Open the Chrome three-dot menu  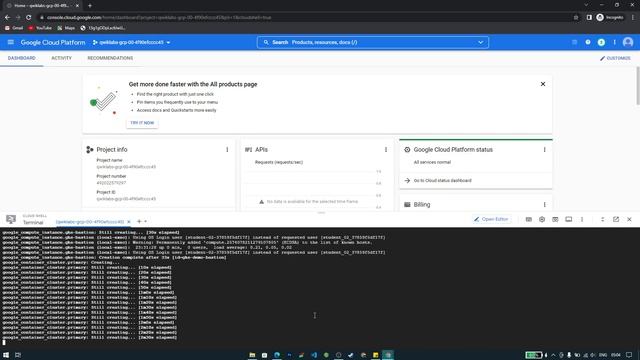point(633,18)
